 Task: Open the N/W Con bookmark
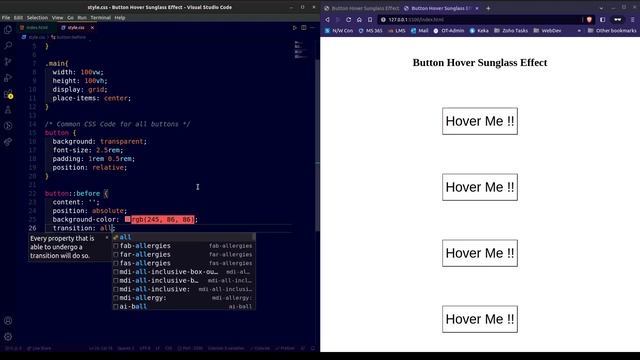tap(339, 31)
